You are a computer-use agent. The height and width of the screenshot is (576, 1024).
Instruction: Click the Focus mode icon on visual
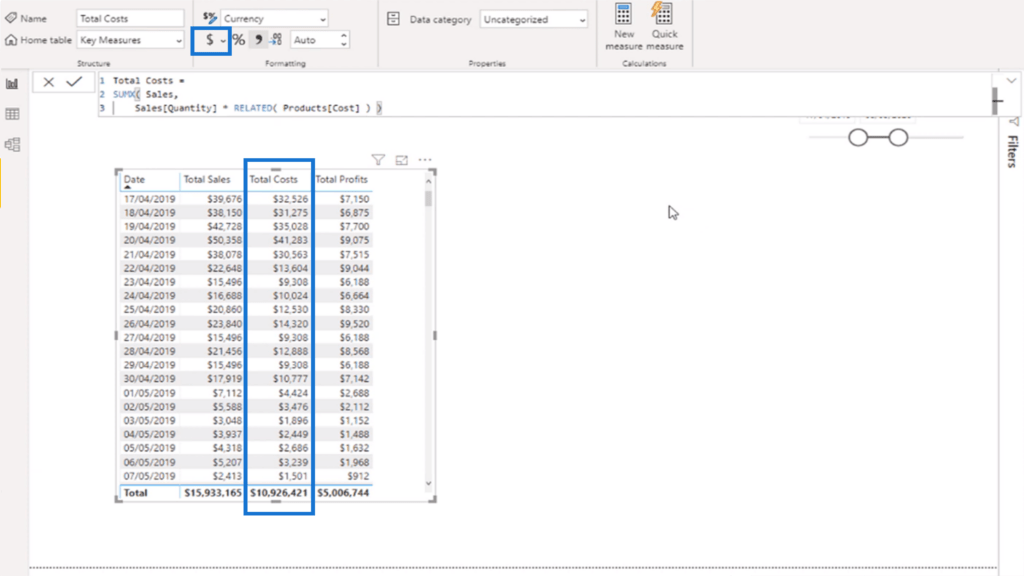(x=402, y=160)
